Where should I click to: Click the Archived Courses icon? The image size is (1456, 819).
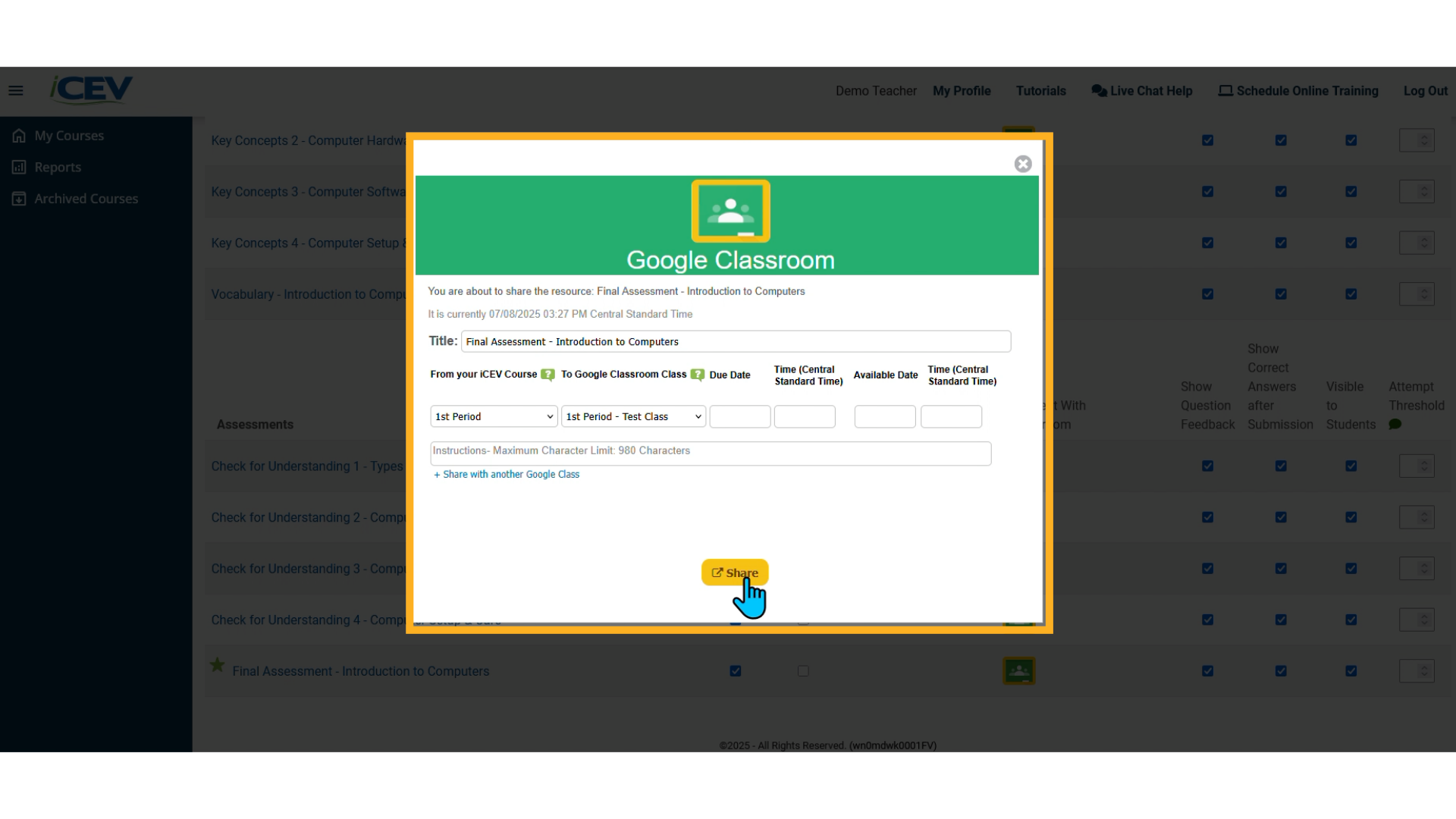point(19,199)
